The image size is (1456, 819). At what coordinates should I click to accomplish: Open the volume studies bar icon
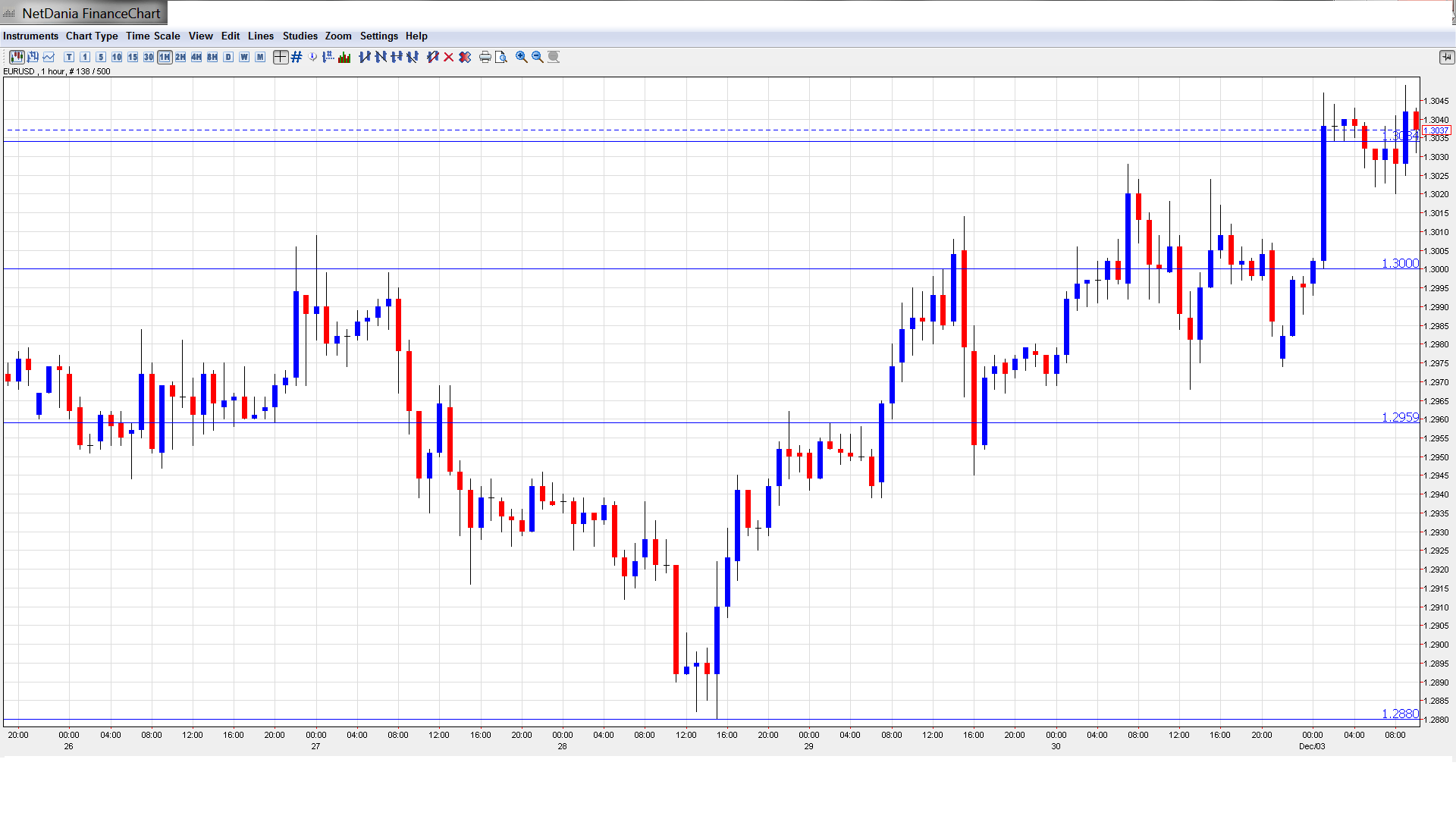point(344,57)
